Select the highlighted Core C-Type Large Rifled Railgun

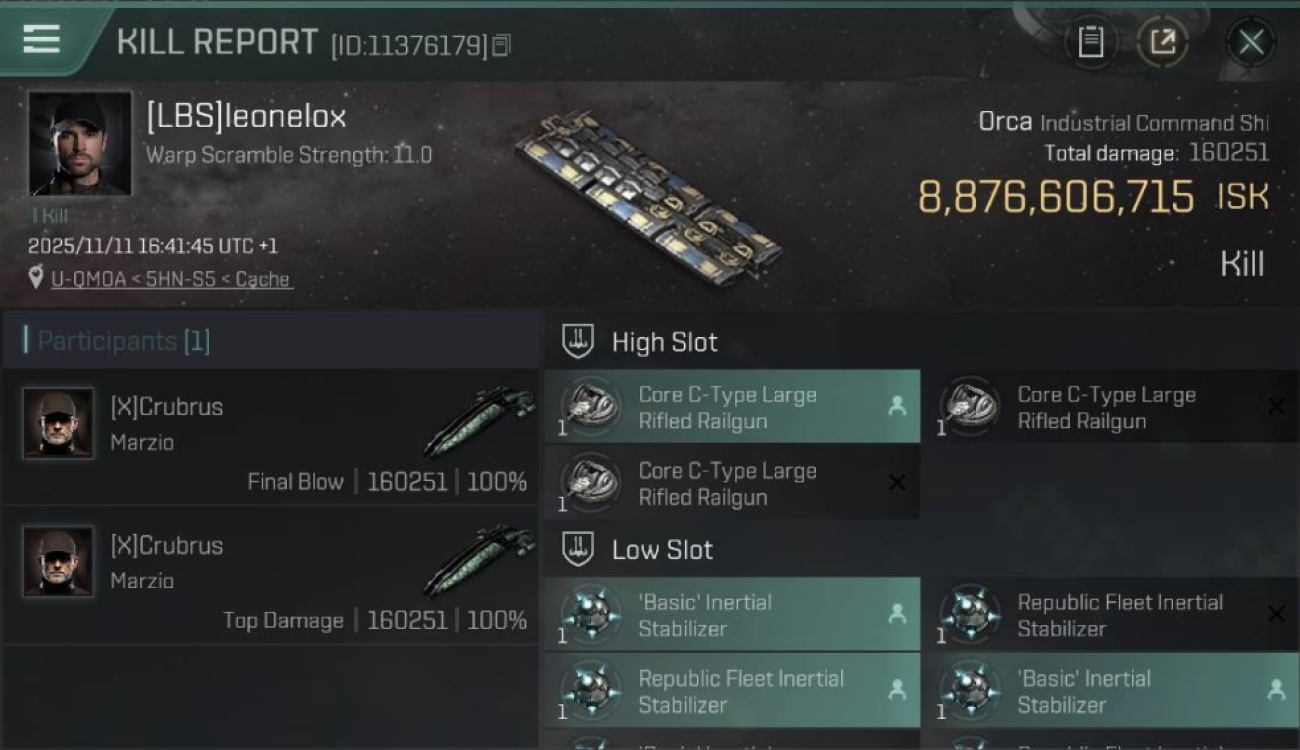pos(730,408)
